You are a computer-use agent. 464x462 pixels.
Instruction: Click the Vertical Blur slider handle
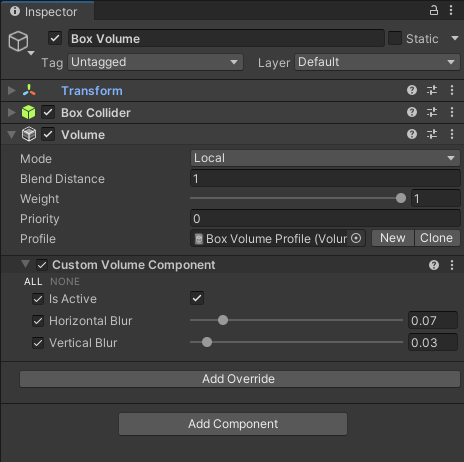tap(207, 342)
